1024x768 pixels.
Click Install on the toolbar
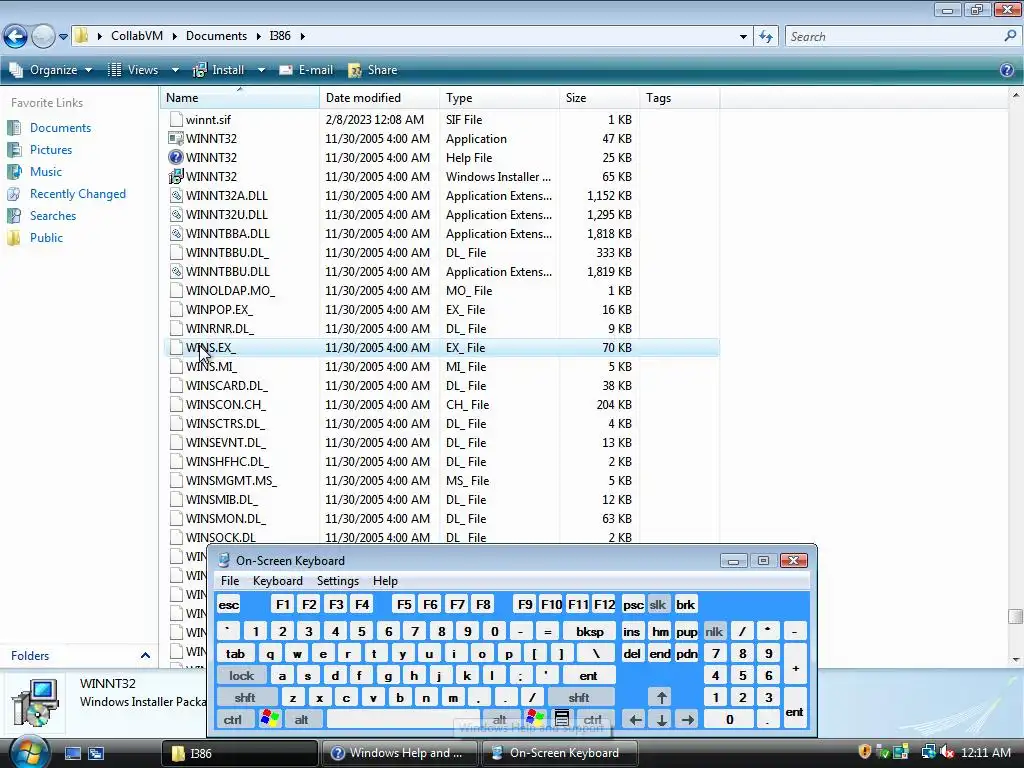pos(219,70)
